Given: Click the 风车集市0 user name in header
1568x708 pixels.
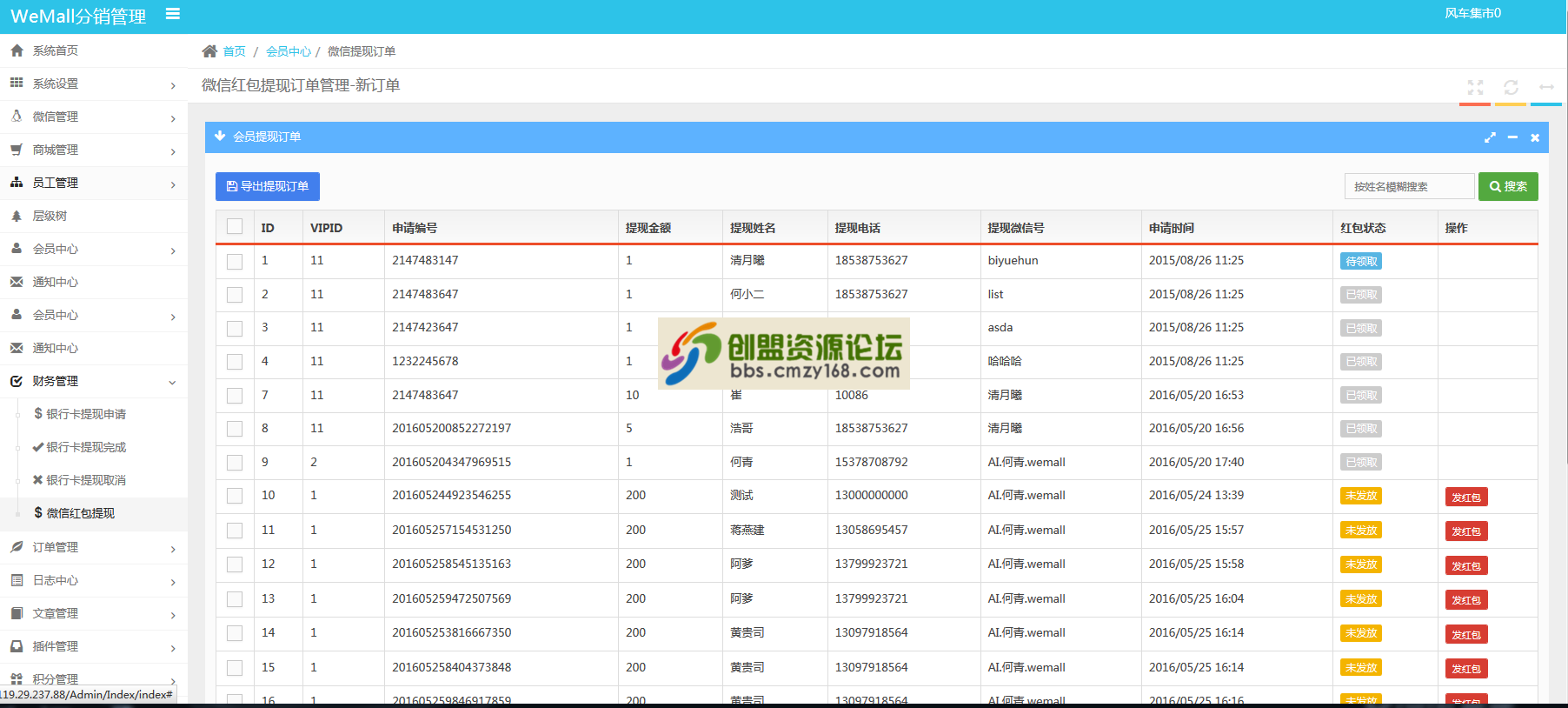Looking at the screenshot, I should [x=1472, y=13].
